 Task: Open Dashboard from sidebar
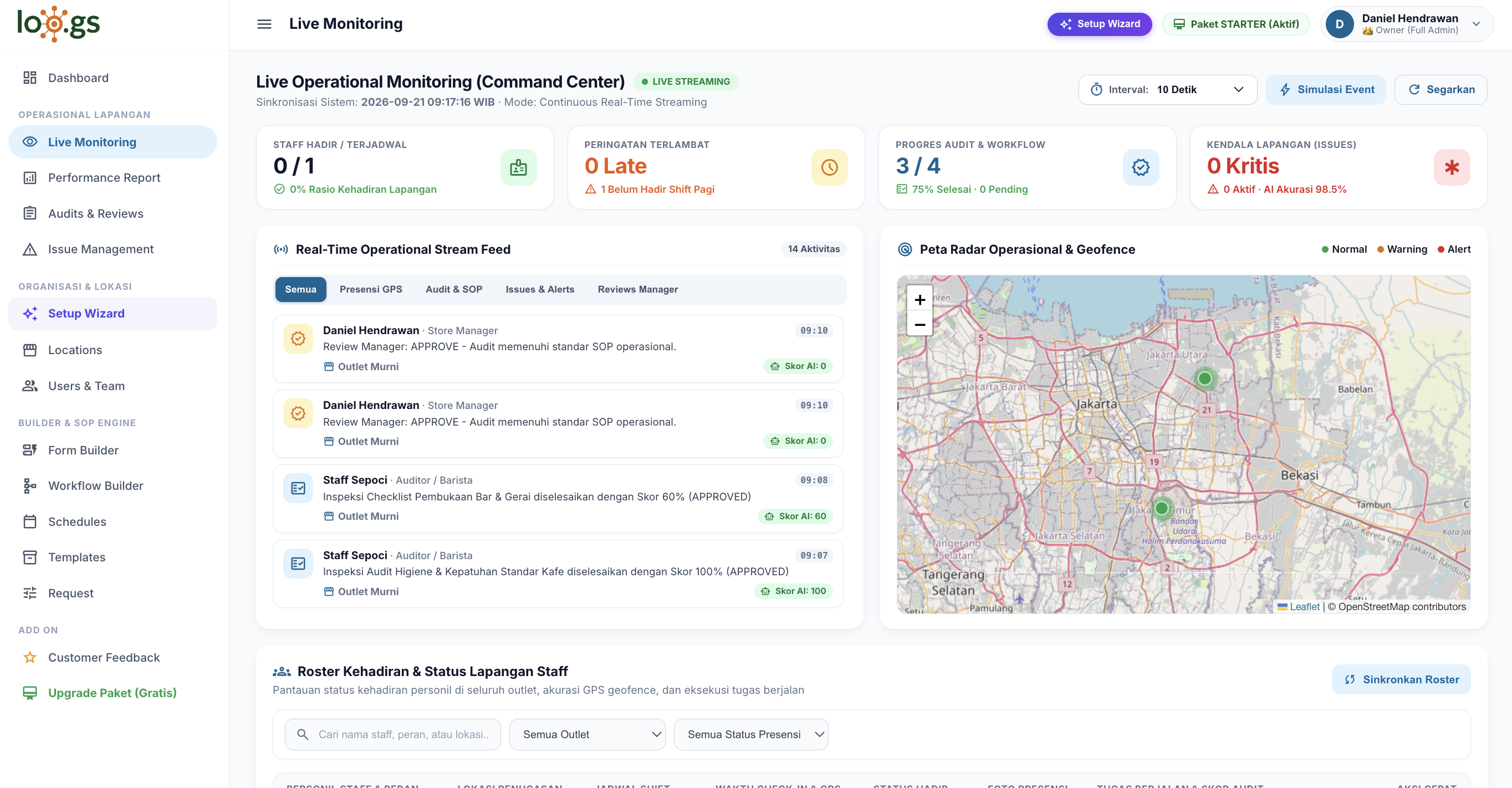(x=113, y=78)
